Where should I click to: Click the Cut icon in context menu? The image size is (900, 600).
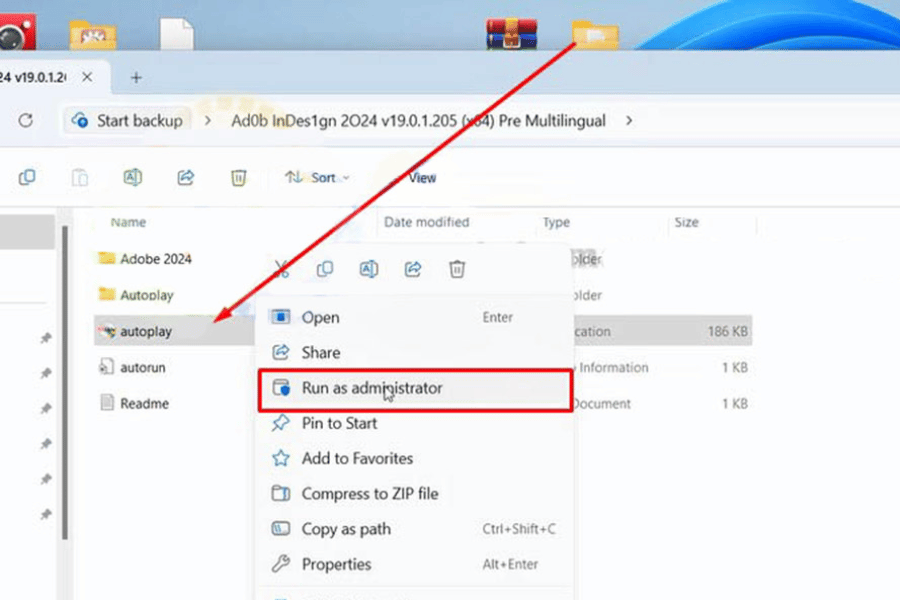coord(281,269)
